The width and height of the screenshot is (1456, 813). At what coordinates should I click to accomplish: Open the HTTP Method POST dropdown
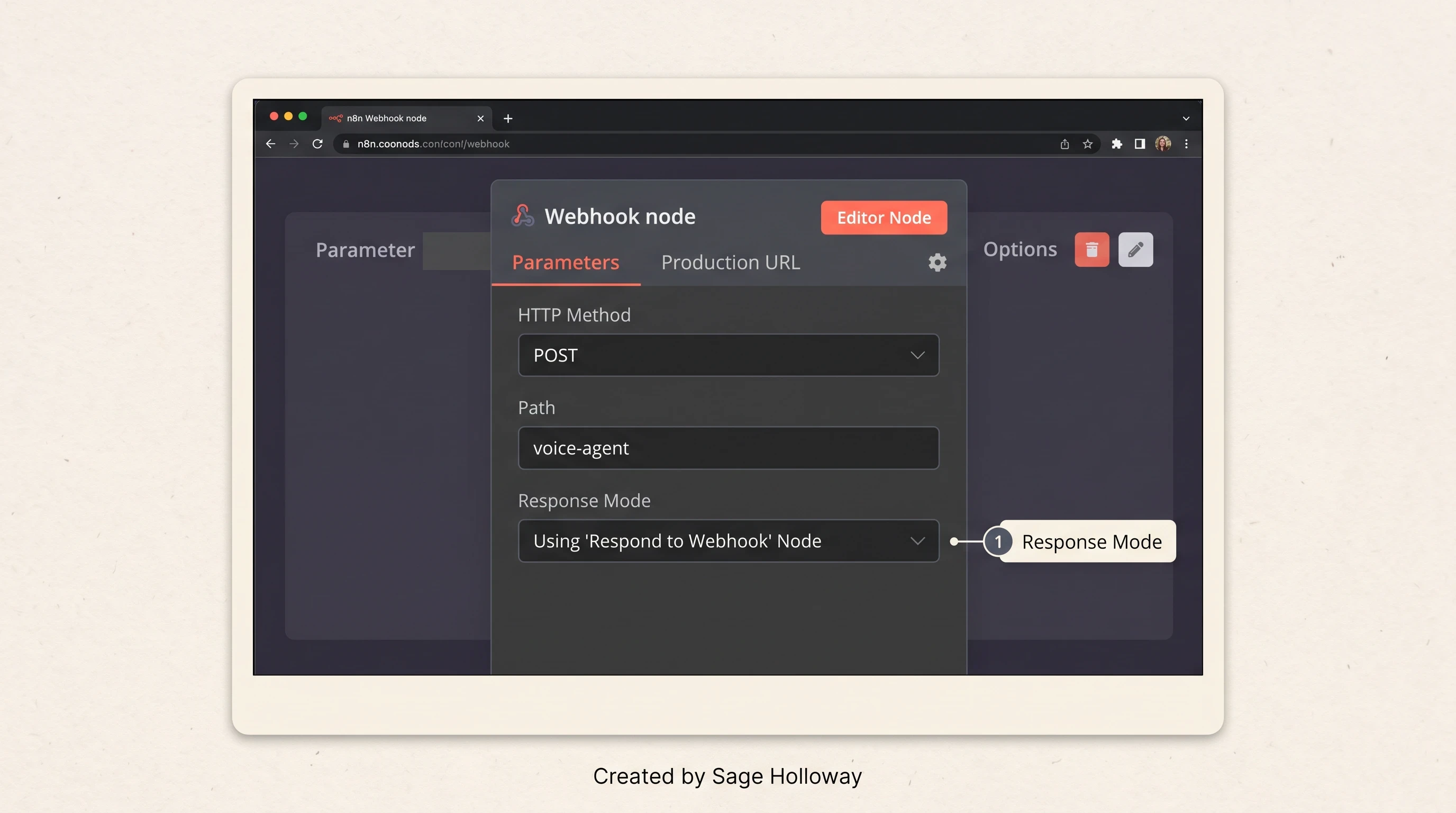coord(729,355)
